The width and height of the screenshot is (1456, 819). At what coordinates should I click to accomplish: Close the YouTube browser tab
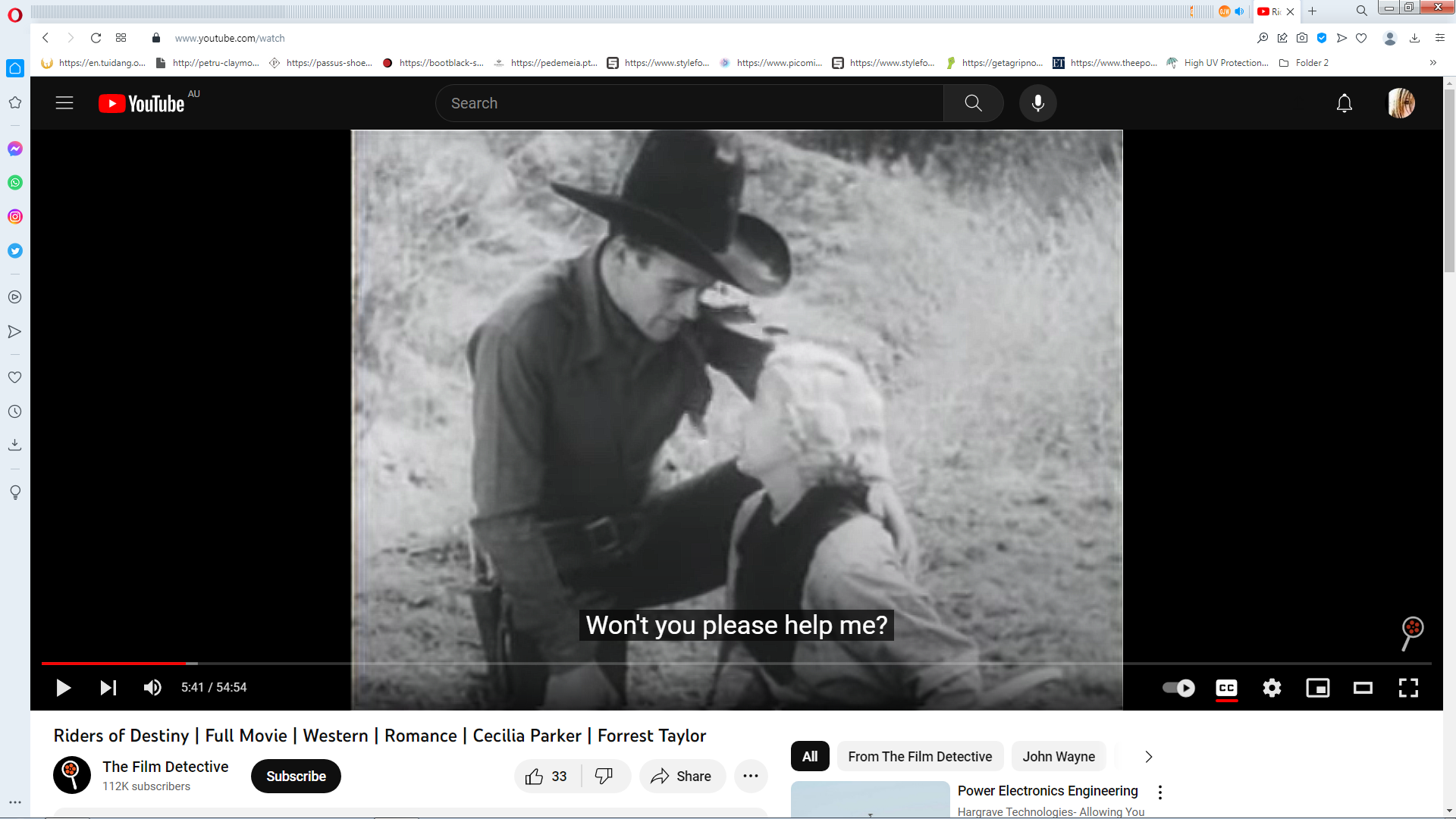[1290, 11]
